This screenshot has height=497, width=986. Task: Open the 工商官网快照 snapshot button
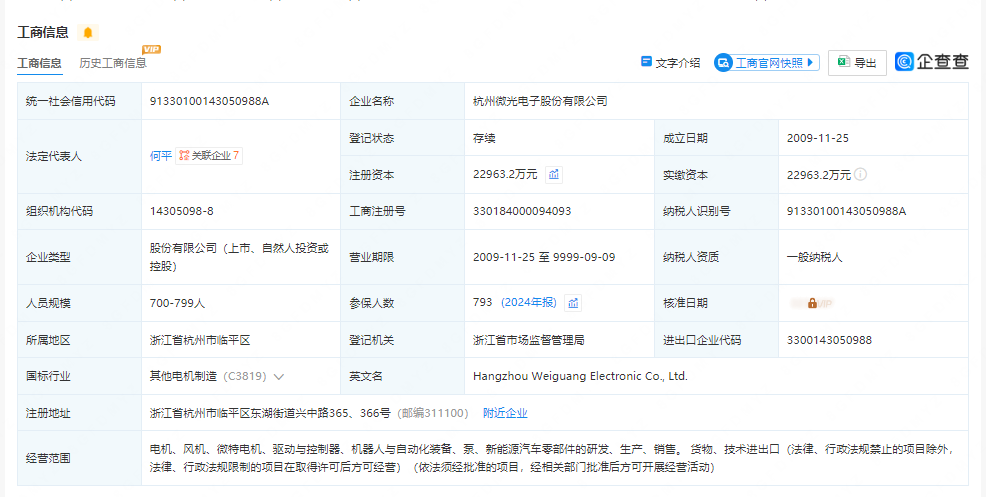[x=760, y=62]
